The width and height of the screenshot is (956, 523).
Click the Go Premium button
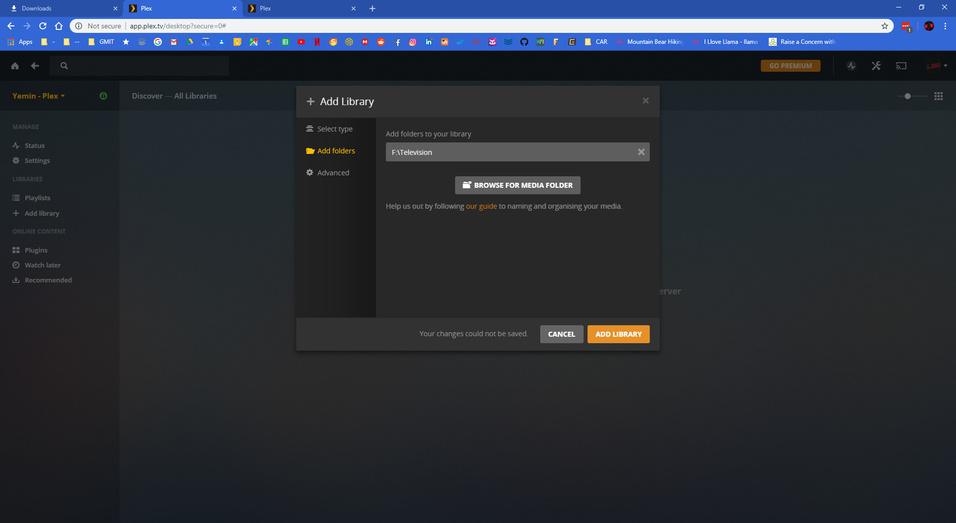click(x=790, y=66)
